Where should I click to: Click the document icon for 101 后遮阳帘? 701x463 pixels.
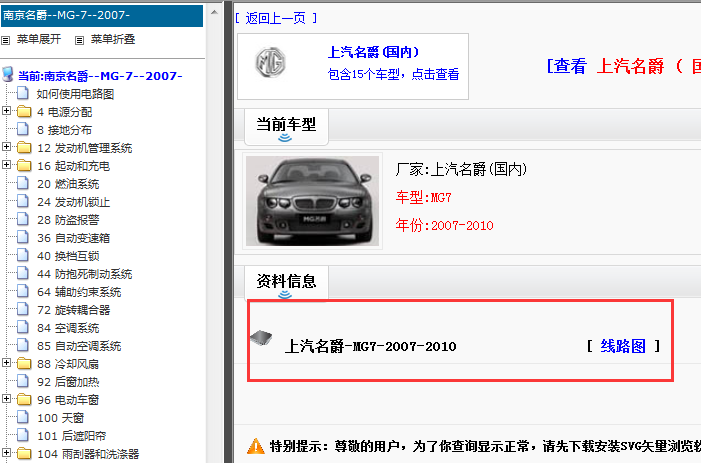pyautogui.click(x=23, y=435)
